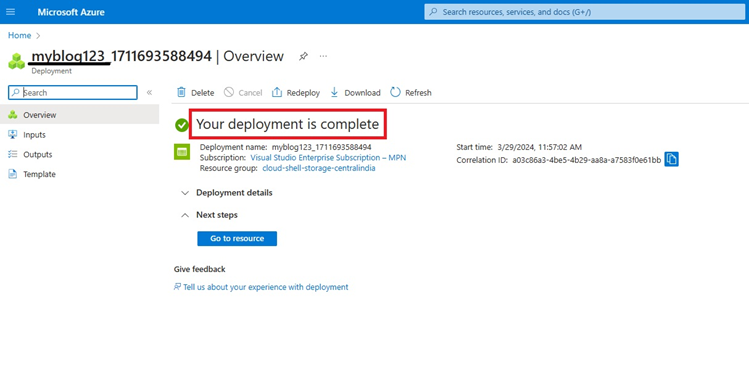Open Visual Studio Enterprise Subscription link
The image size is (749, 375).
328,158
